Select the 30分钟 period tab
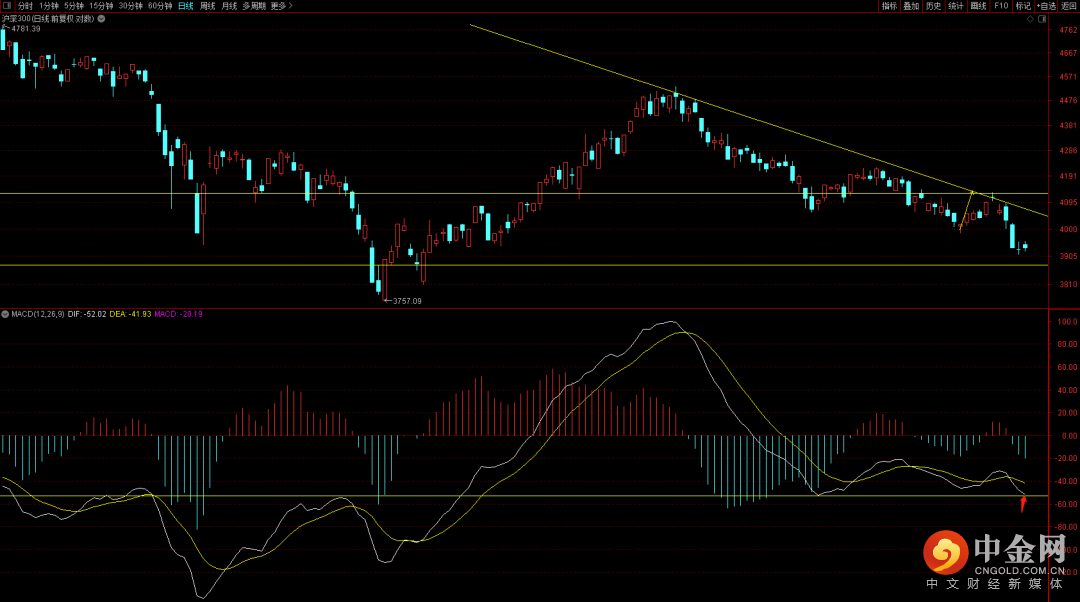 pyautogui.click(x=130, y=6)
